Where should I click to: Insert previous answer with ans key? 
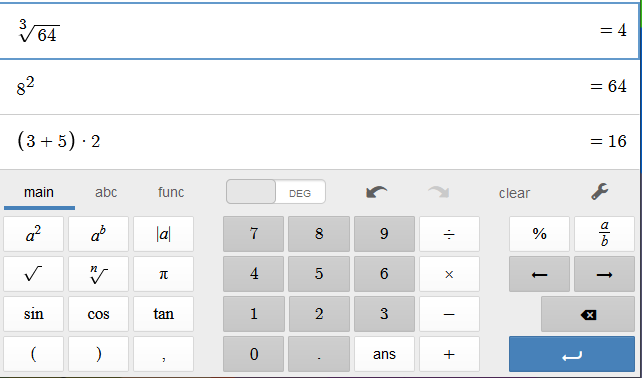384,354
